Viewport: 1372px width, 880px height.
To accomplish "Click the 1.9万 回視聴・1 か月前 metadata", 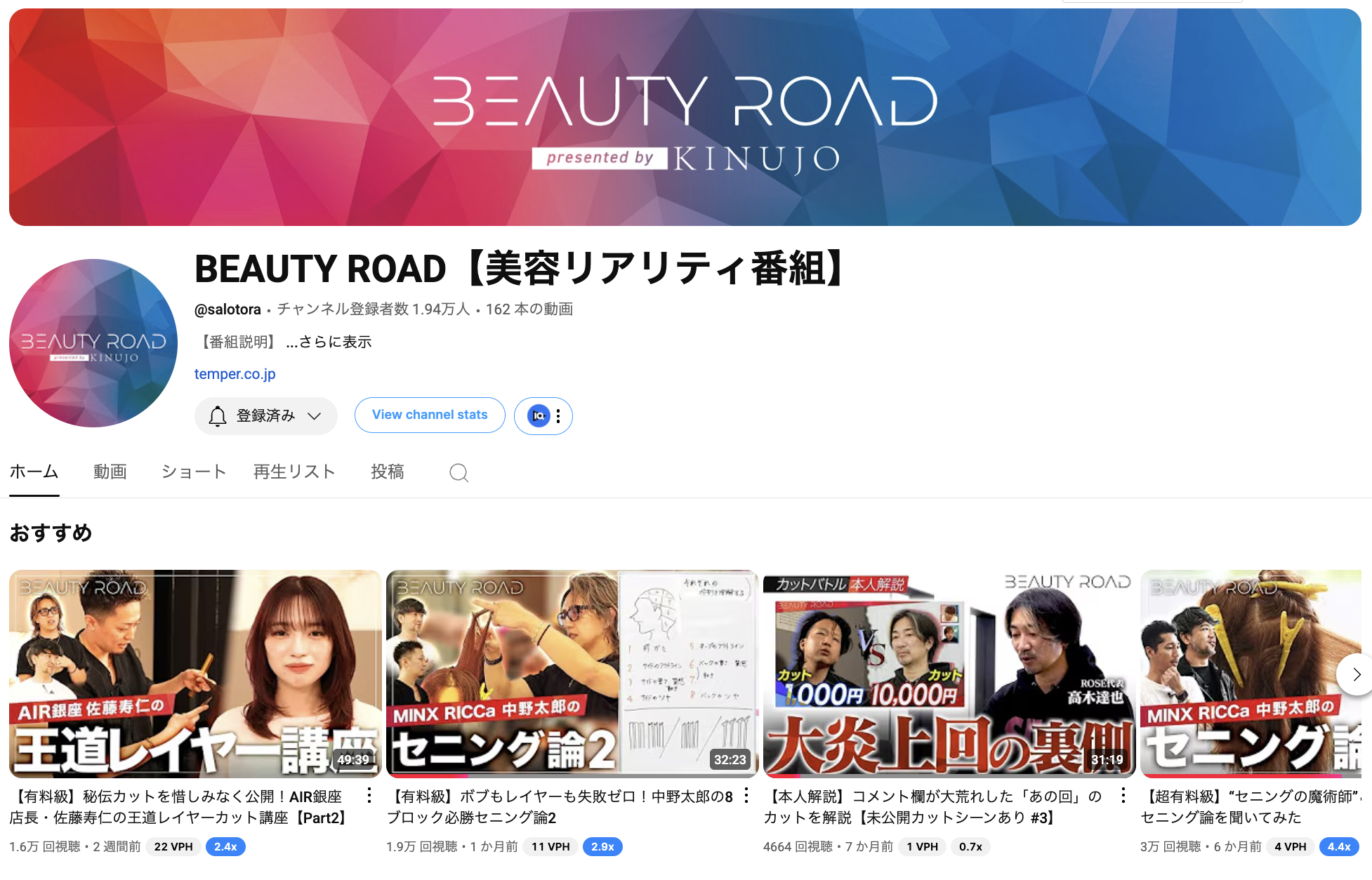I will (x=452, y=847).
